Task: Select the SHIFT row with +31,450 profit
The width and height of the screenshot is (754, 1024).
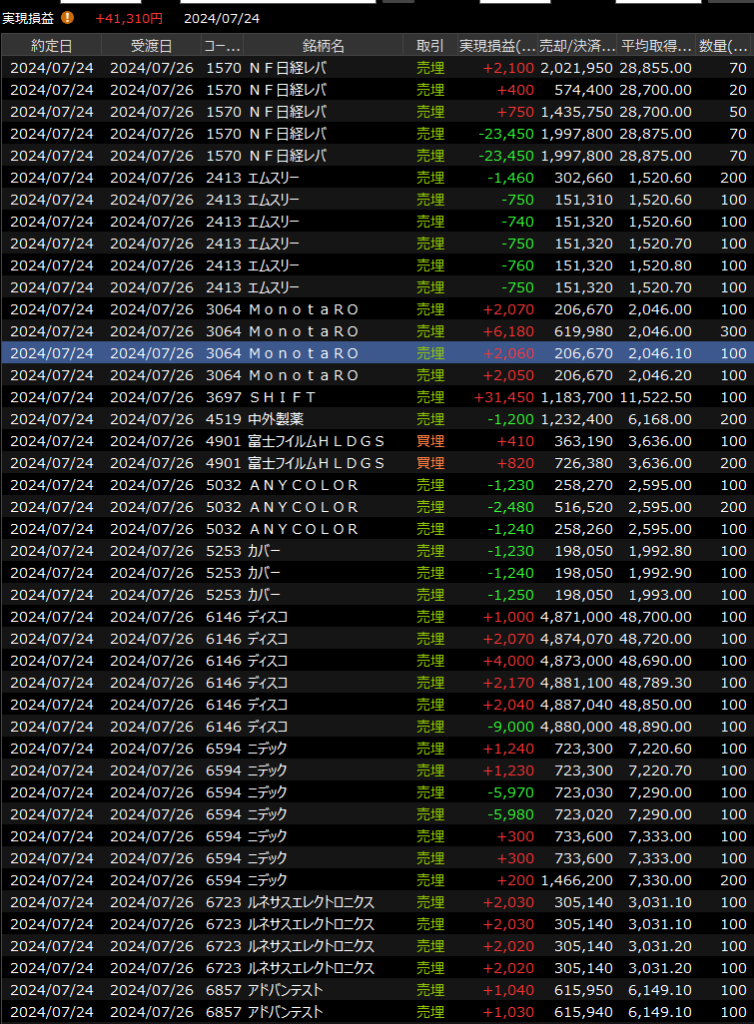Action: [x=377, y=397]
